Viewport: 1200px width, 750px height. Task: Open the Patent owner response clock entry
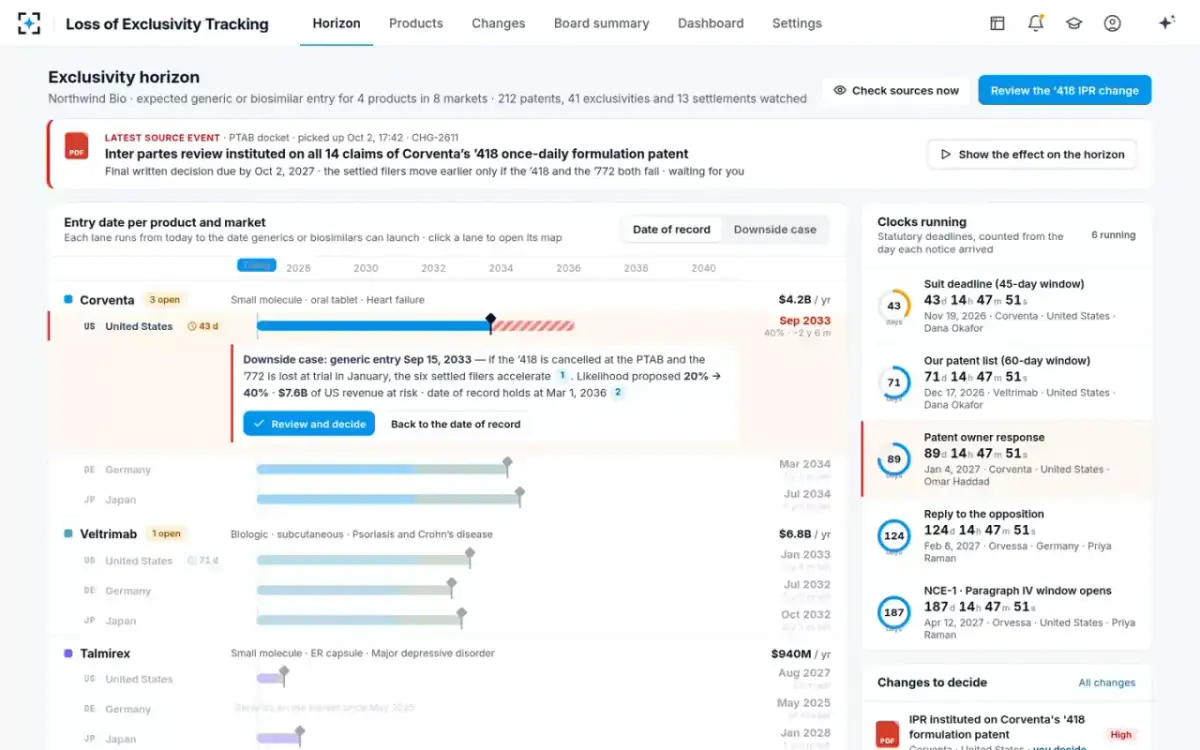coord(1006,460)
